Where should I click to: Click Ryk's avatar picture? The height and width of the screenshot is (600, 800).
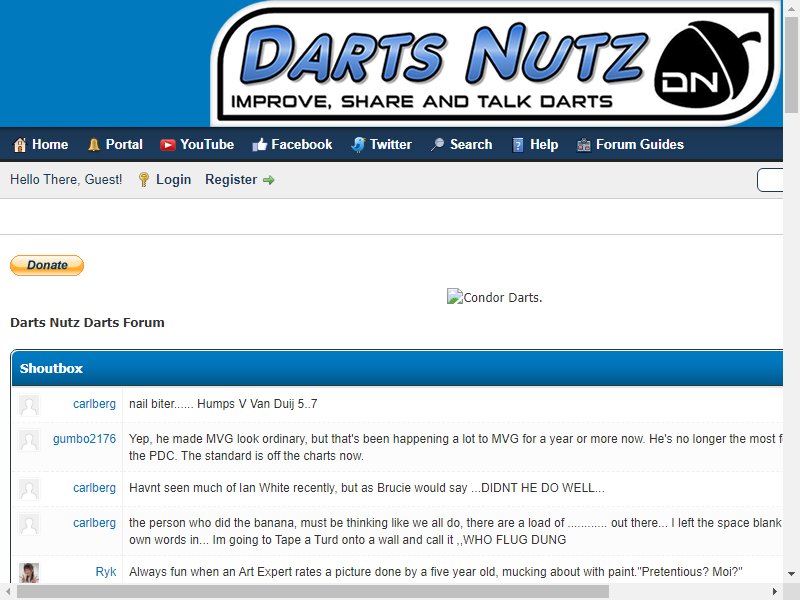29,572
